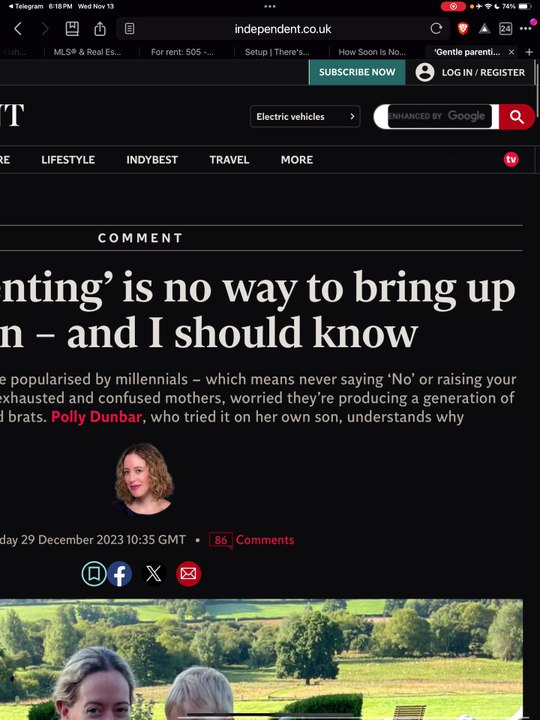Open the More menu

pyautogui.click(x=297, y=159)
